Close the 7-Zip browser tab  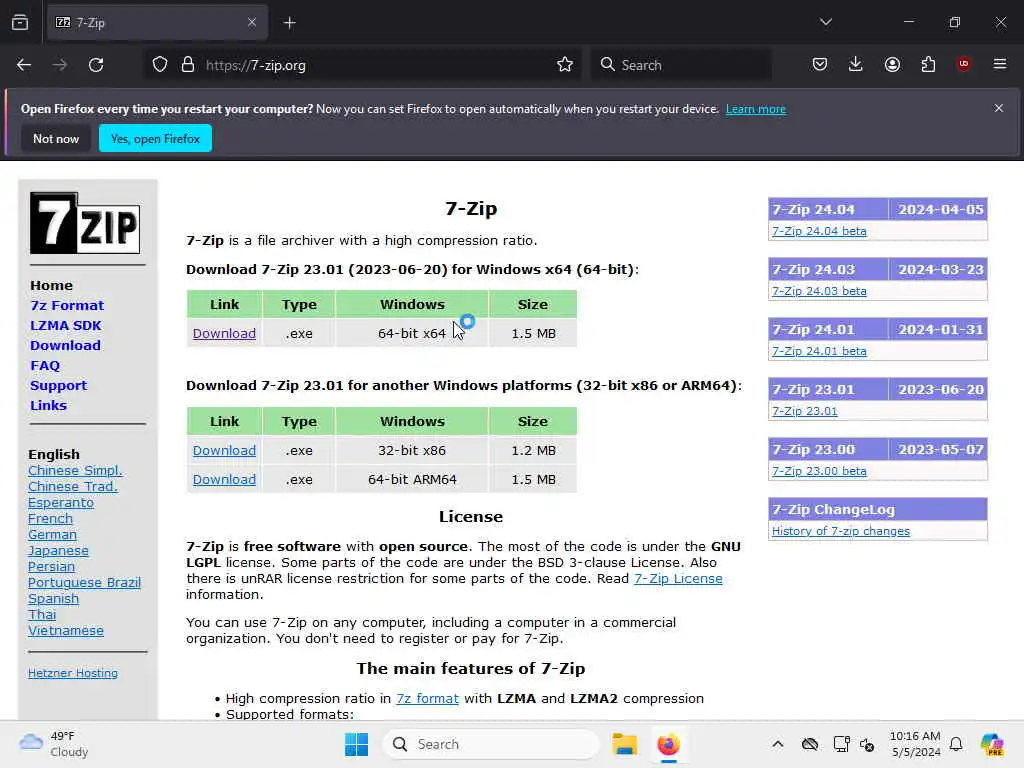coord(251,23)
